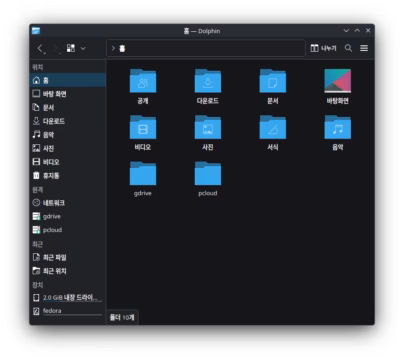Screen dimensions: 404x360
Task: Click the 폴더 10개 status text
Action: click(122, 318)
